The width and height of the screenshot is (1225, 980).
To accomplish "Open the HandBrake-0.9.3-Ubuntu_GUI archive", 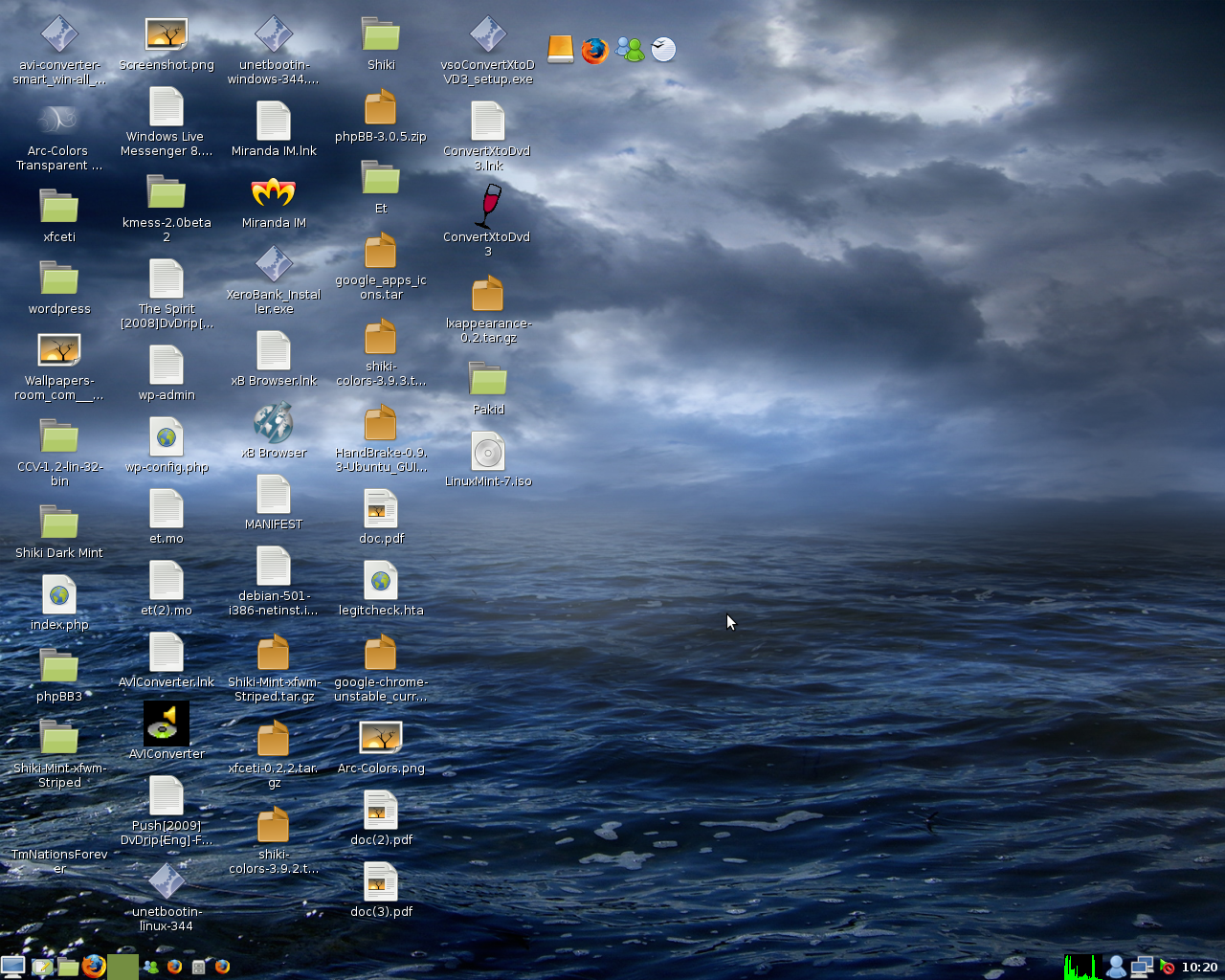I will (x=381, y=422).
